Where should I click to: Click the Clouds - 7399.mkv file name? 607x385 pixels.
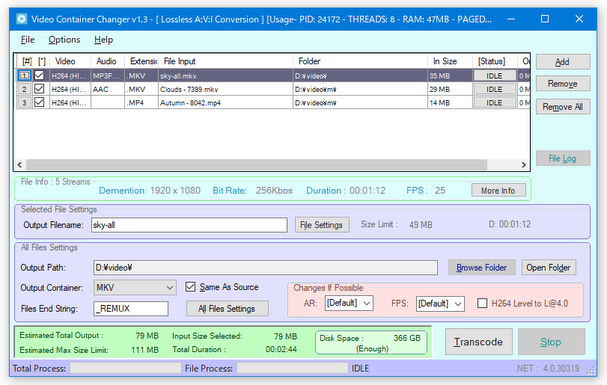(189, 89)
